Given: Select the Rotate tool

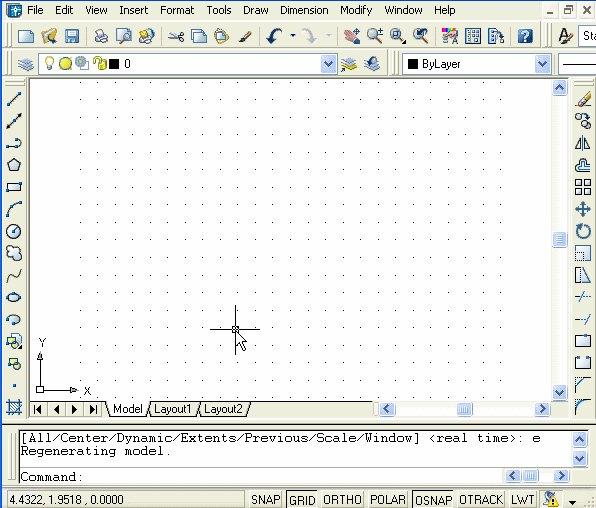Looking at the screenshot, I should [x=583, y=231].
